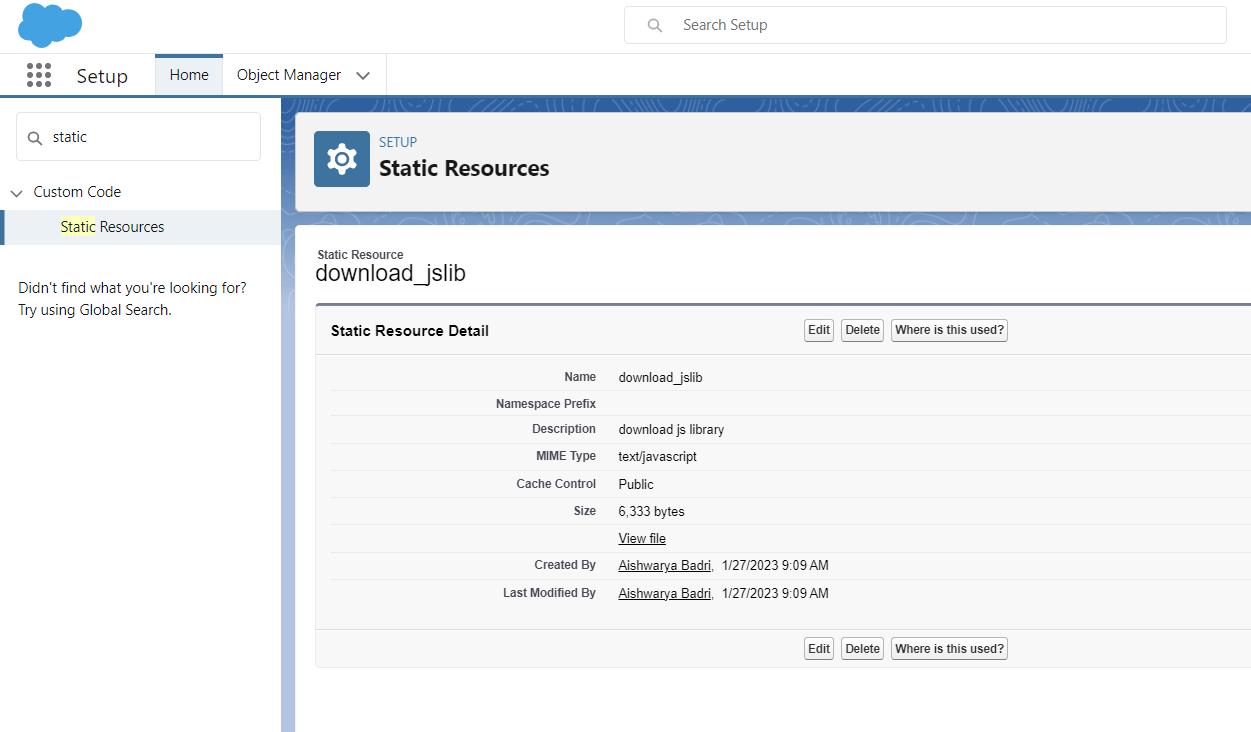Viewport: 1251px width, 732px height.
Task: Open the App Launcher waffle icon
Action: pos(39,74)
